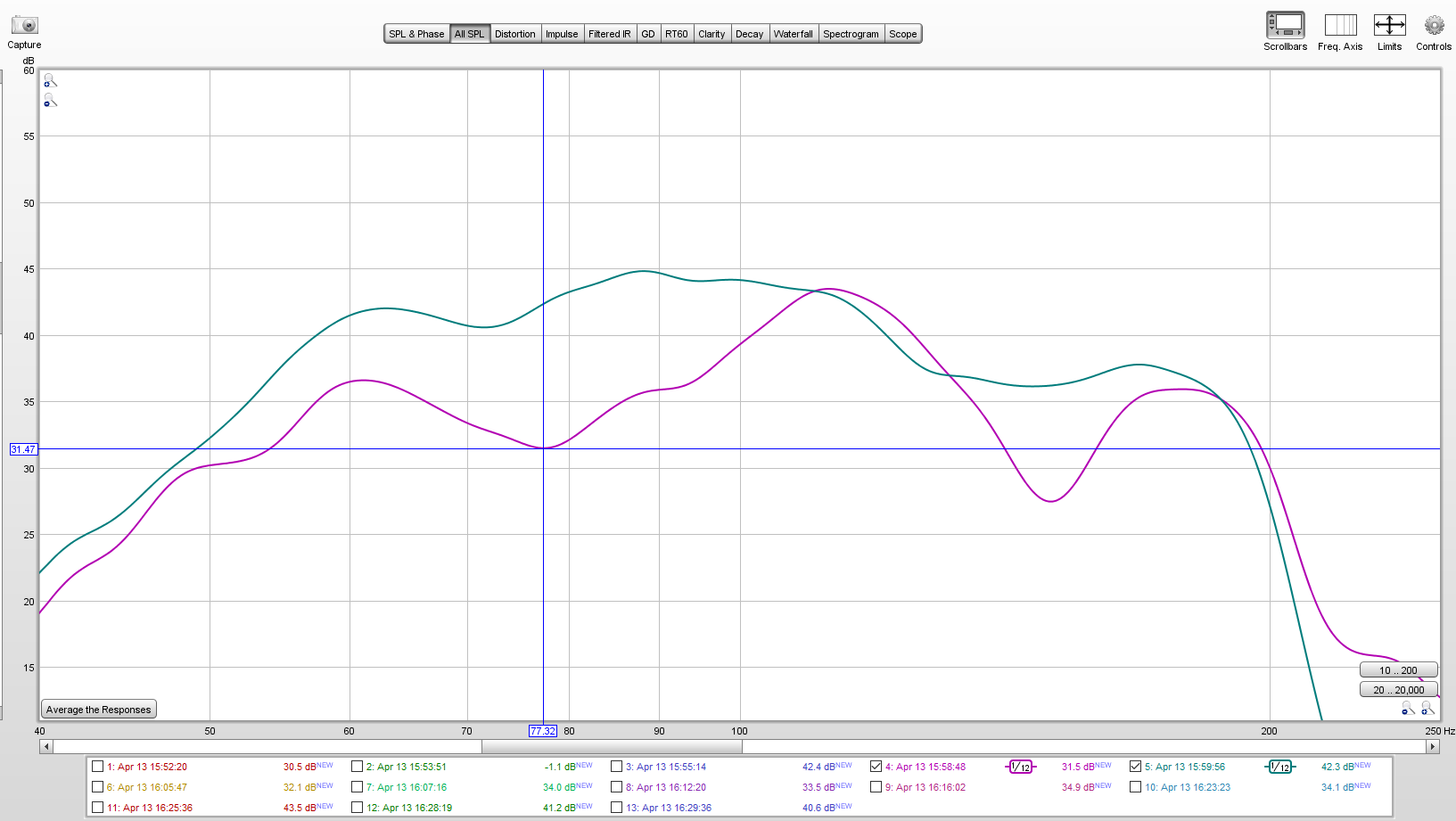Set range with the 20 .. 20,000 button

point(1398,690)
